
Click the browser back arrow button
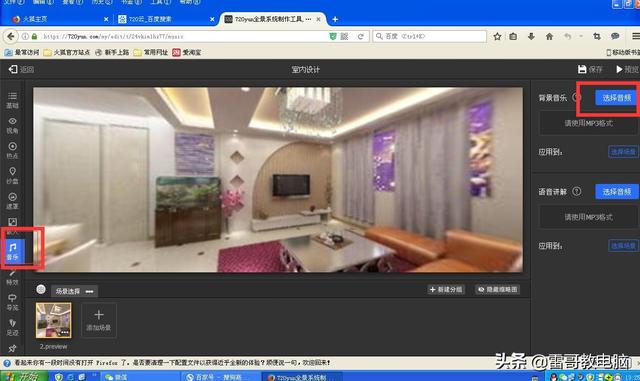11,36
